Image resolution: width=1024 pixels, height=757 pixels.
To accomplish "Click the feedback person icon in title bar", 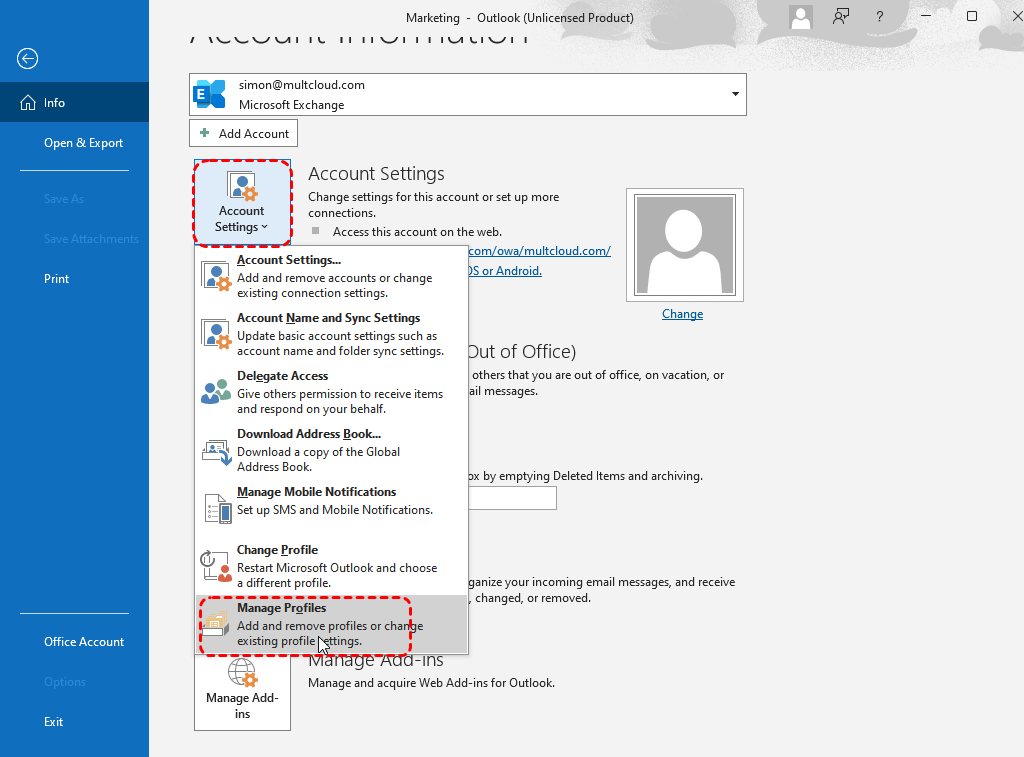I will click(840, 17).
